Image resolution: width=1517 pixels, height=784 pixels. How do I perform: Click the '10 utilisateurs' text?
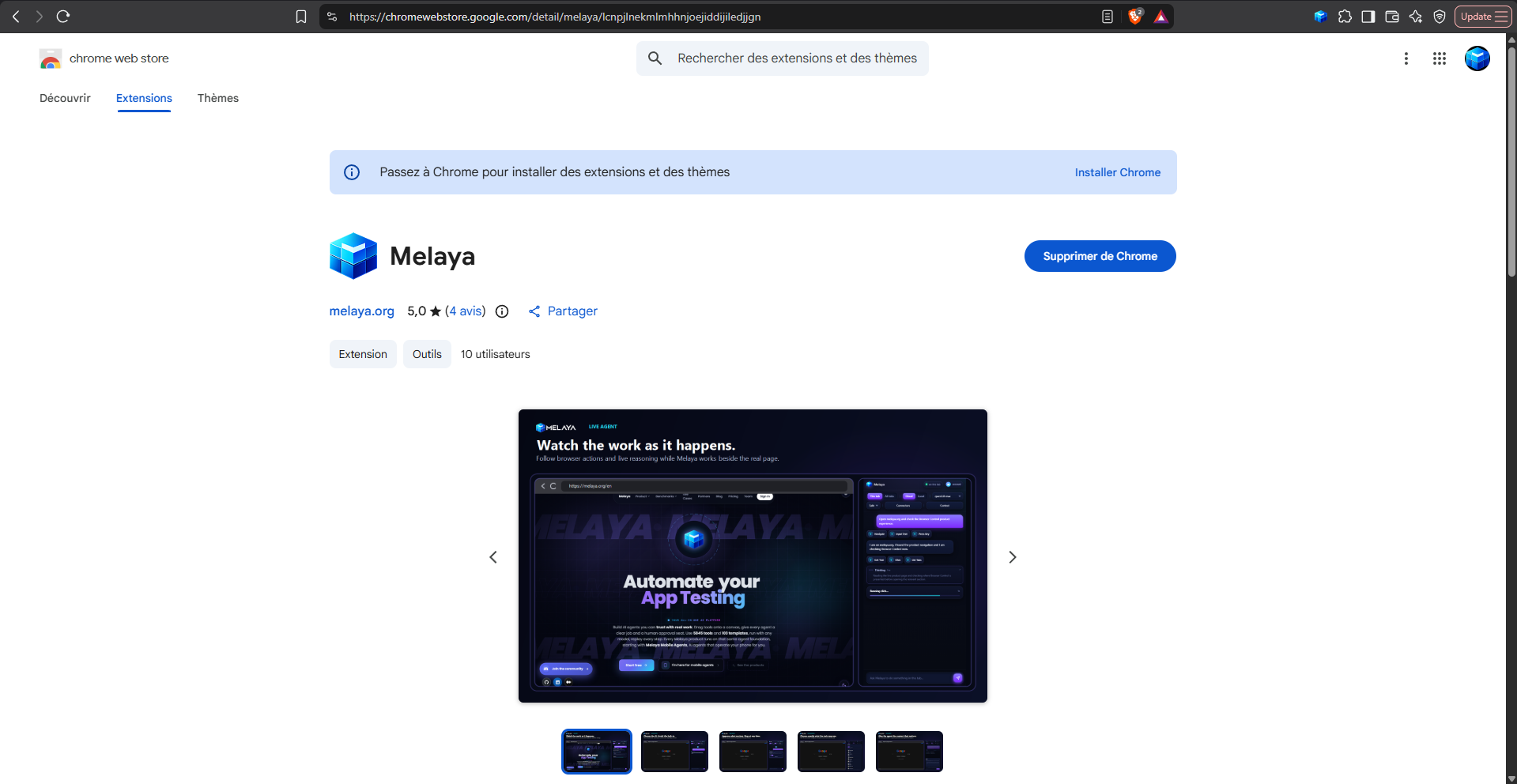496,354
